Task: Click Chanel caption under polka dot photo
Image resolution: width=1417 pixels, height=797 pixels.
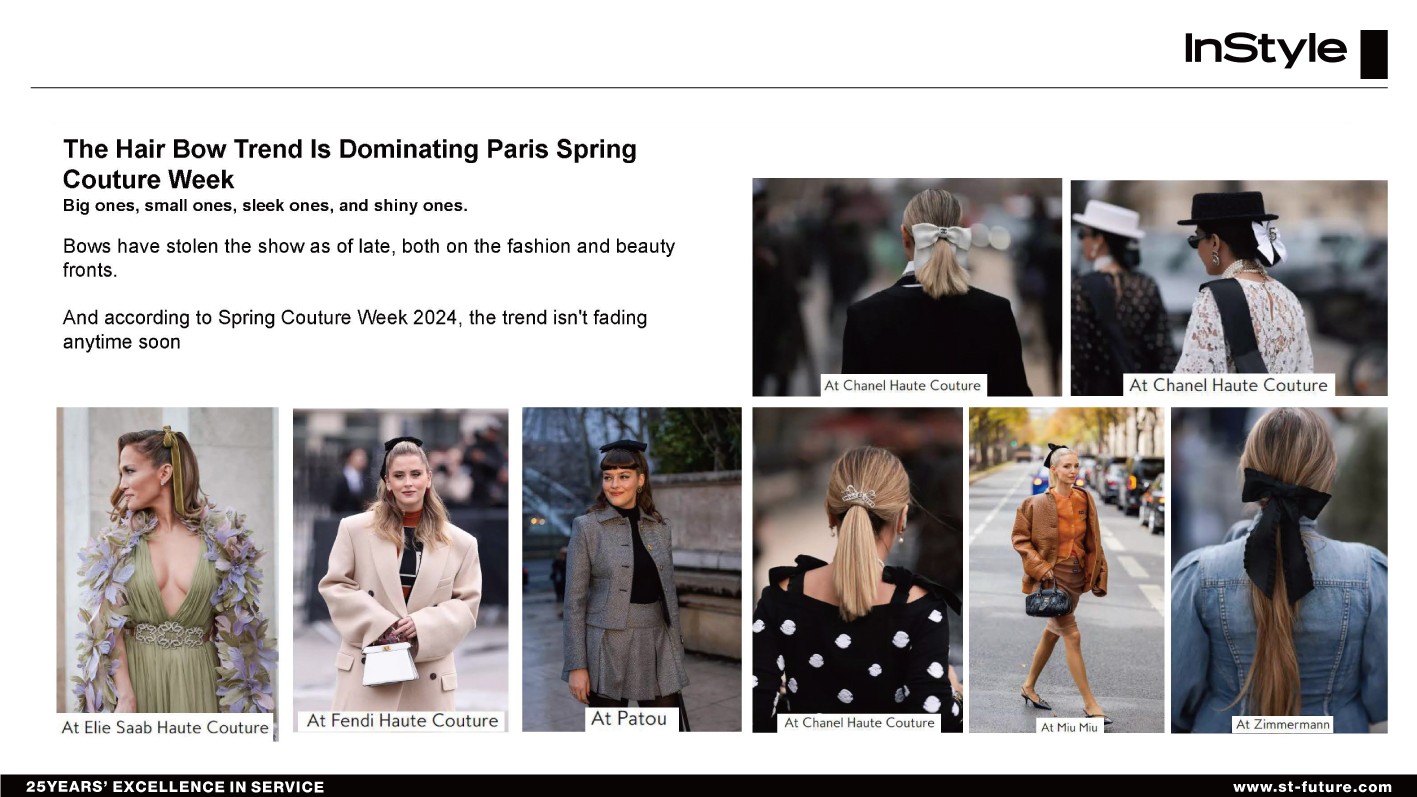Action: click(x=859, y=722)
